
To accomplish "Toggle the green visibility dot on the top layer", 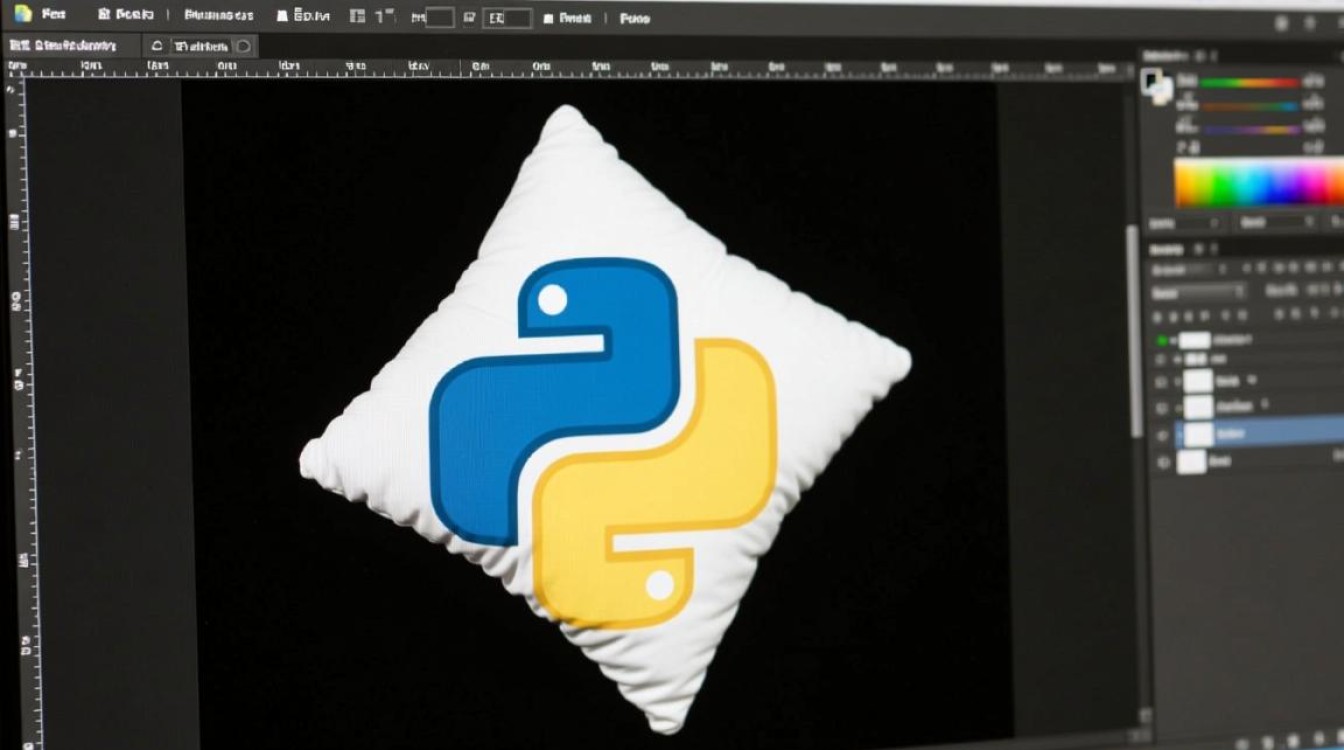I will [1161, 340].
